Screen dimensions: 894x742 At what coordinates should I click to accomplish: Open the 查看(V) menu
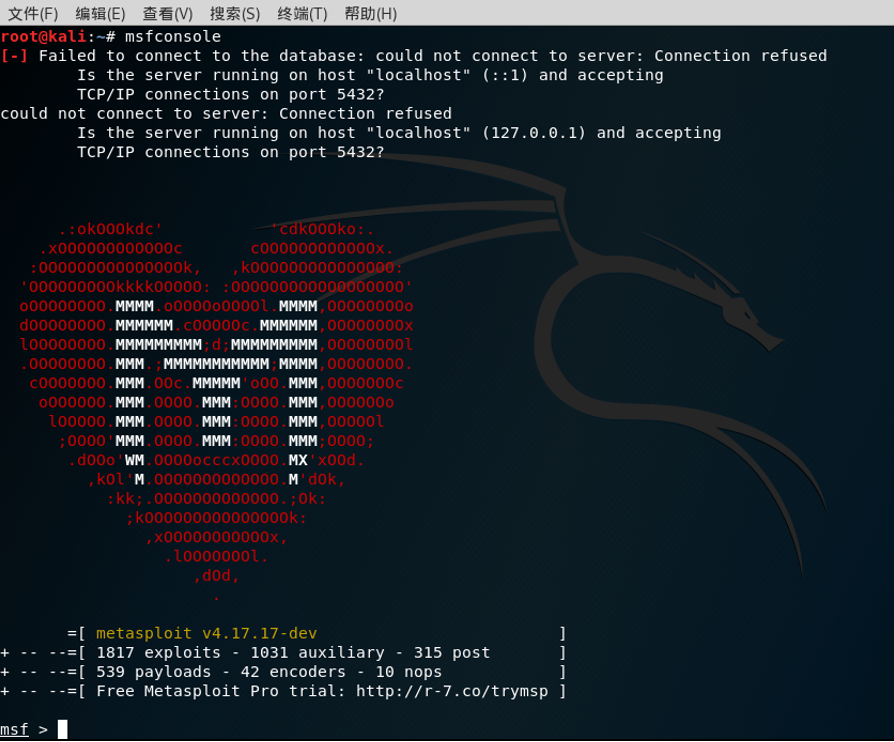[x=168, y=13]
